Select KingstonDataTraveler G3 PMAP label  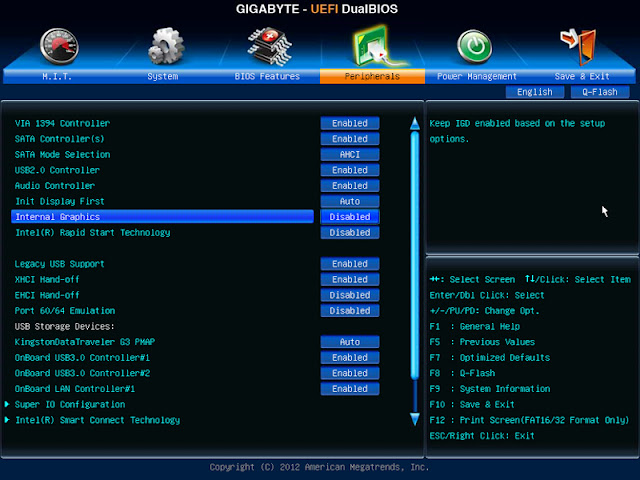coord(84,342)
